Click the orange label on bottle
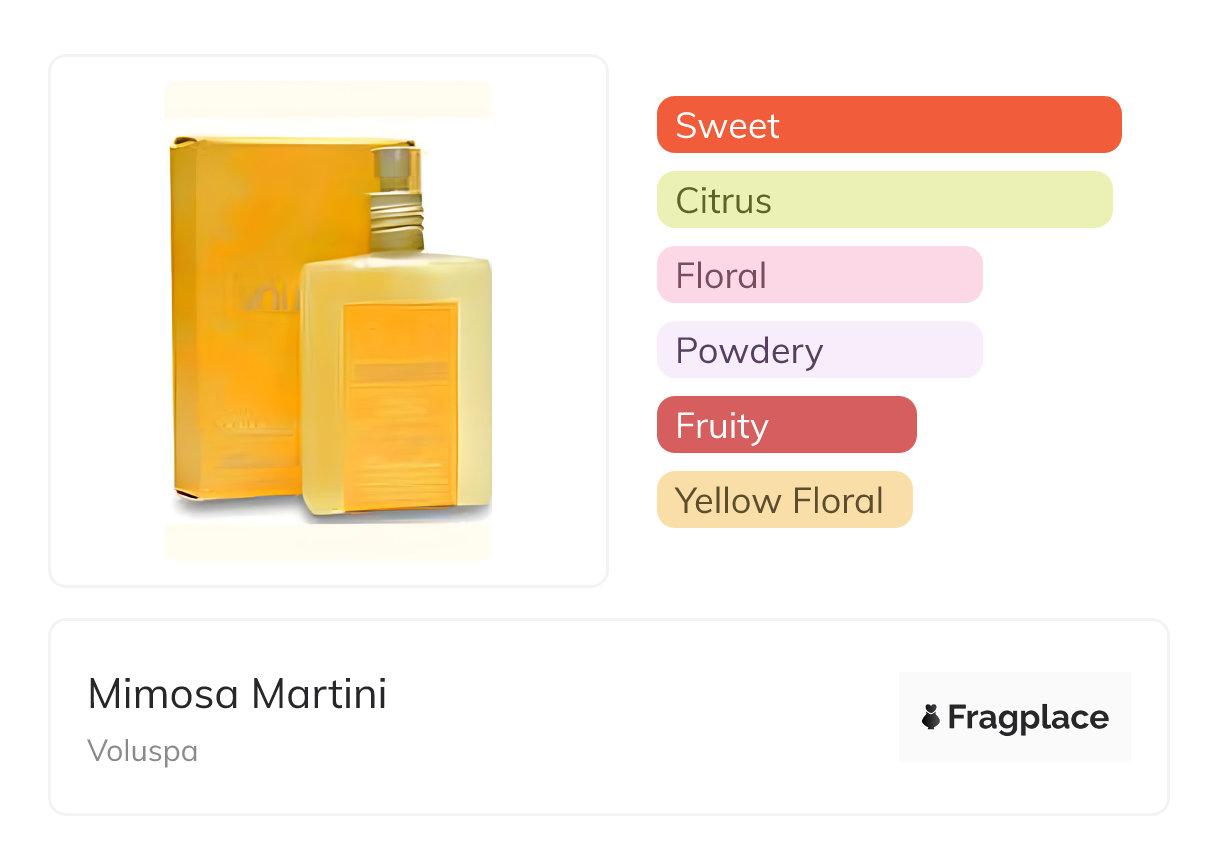 click(x=400, y=405)
